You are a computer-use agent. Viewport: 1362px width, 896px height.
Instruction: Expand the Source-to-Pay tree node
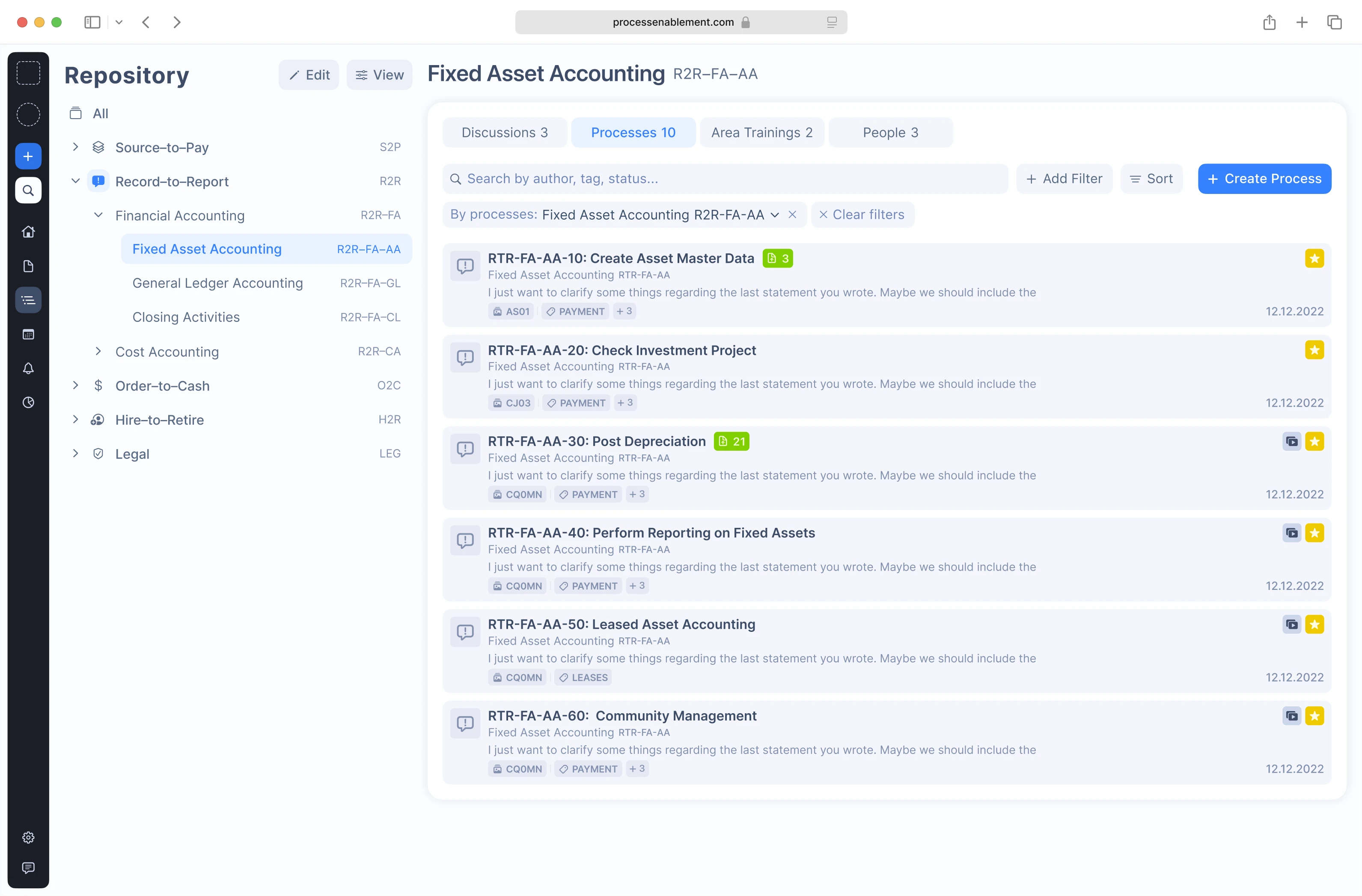(75, 147)
